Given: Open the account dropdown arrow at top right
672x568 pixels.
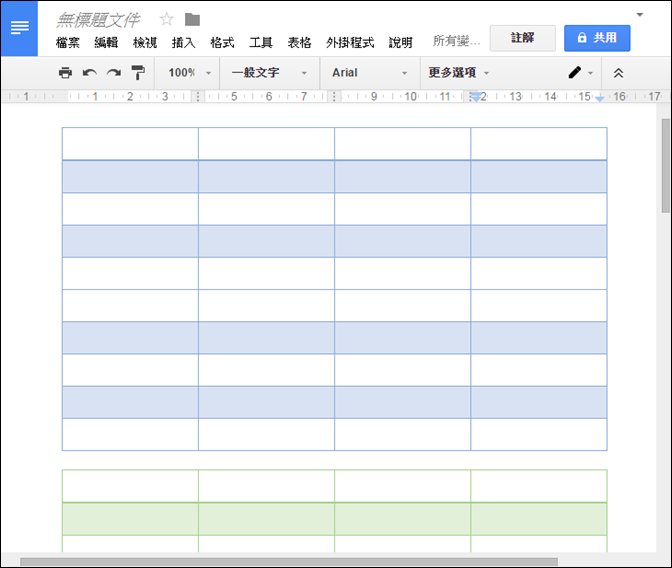Looking at the screenshot, I should [x=640, y=15].
